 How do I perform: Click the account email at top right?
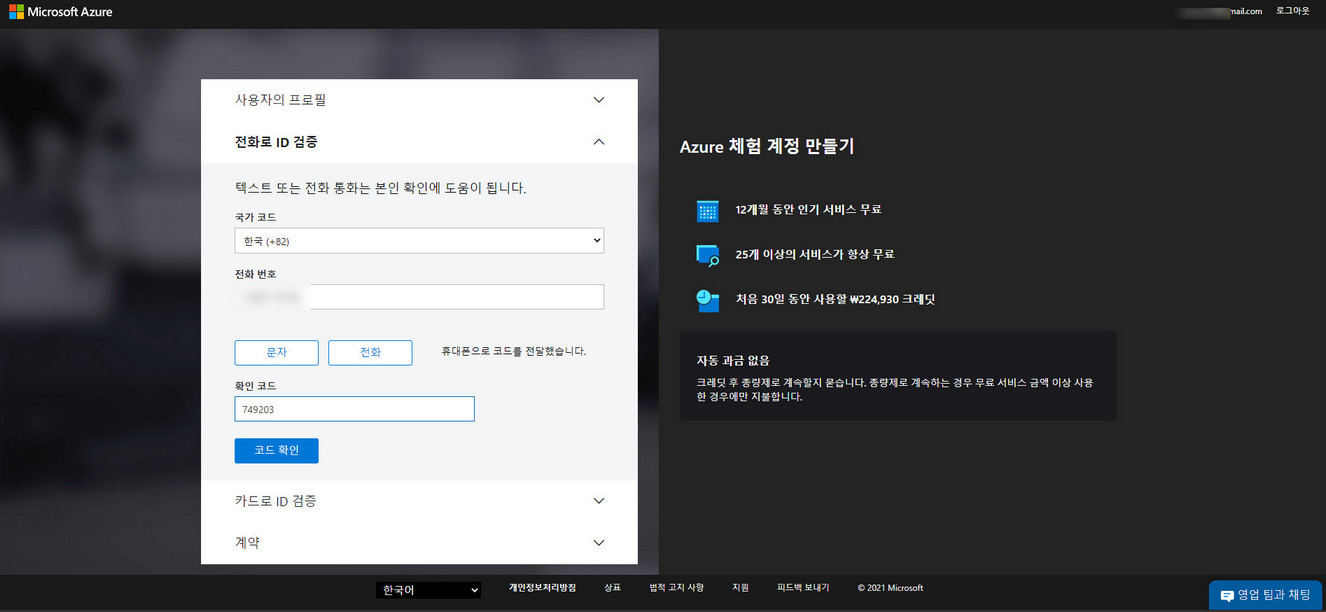[x=1220, y=11]
